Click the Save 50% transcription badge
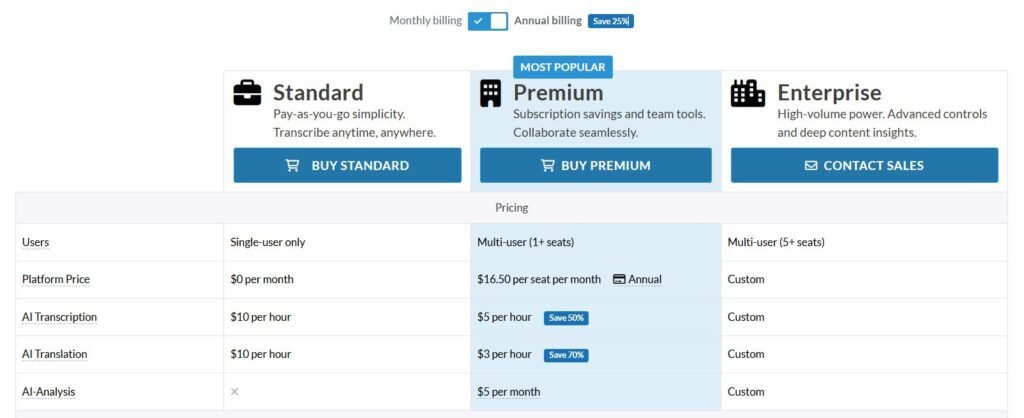Screen dimensions: 1024x418 tap(566, 318)
